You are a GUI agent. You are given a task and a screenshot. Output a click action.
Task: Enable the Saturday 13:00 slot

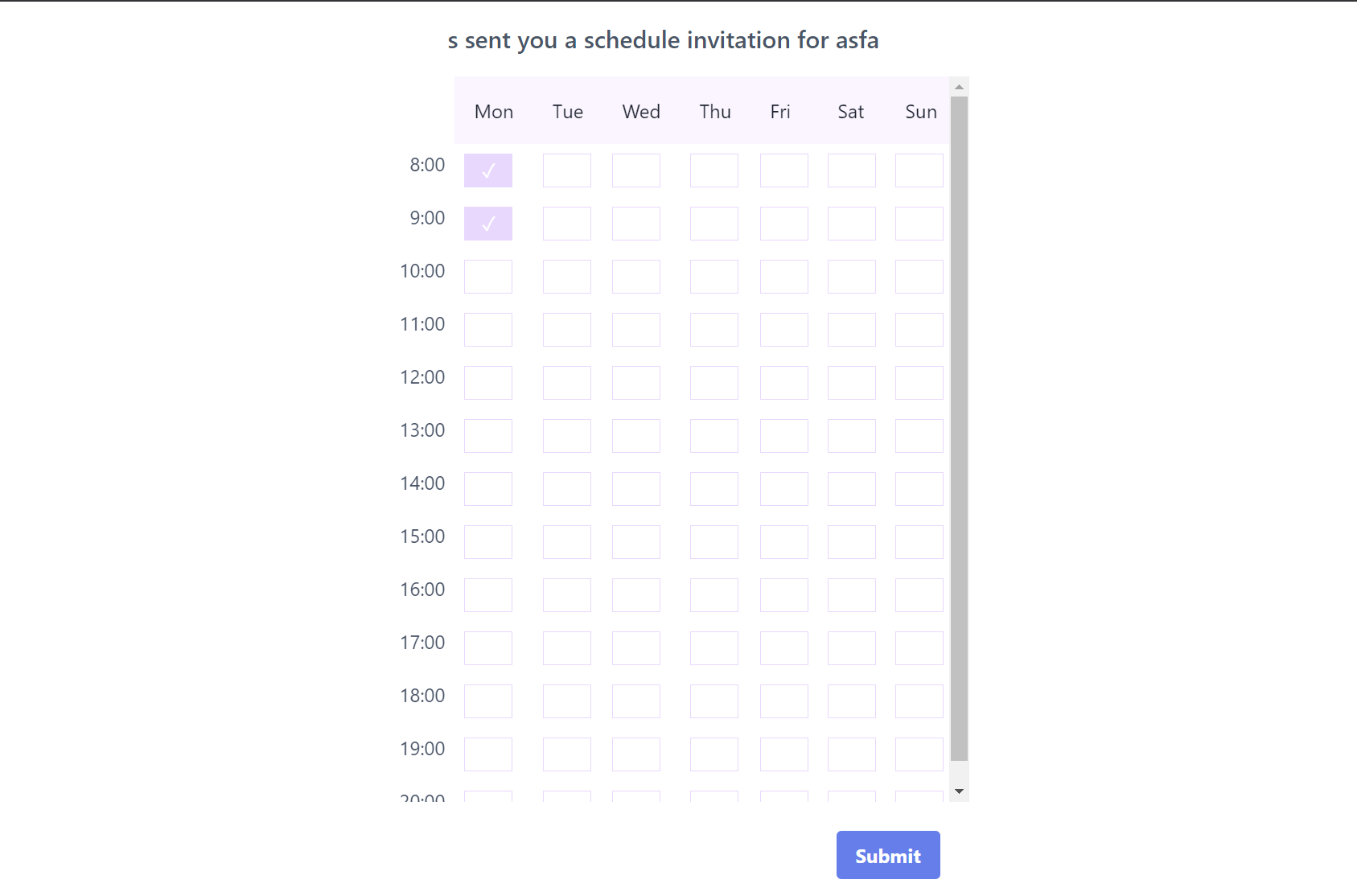coord(852,436)
